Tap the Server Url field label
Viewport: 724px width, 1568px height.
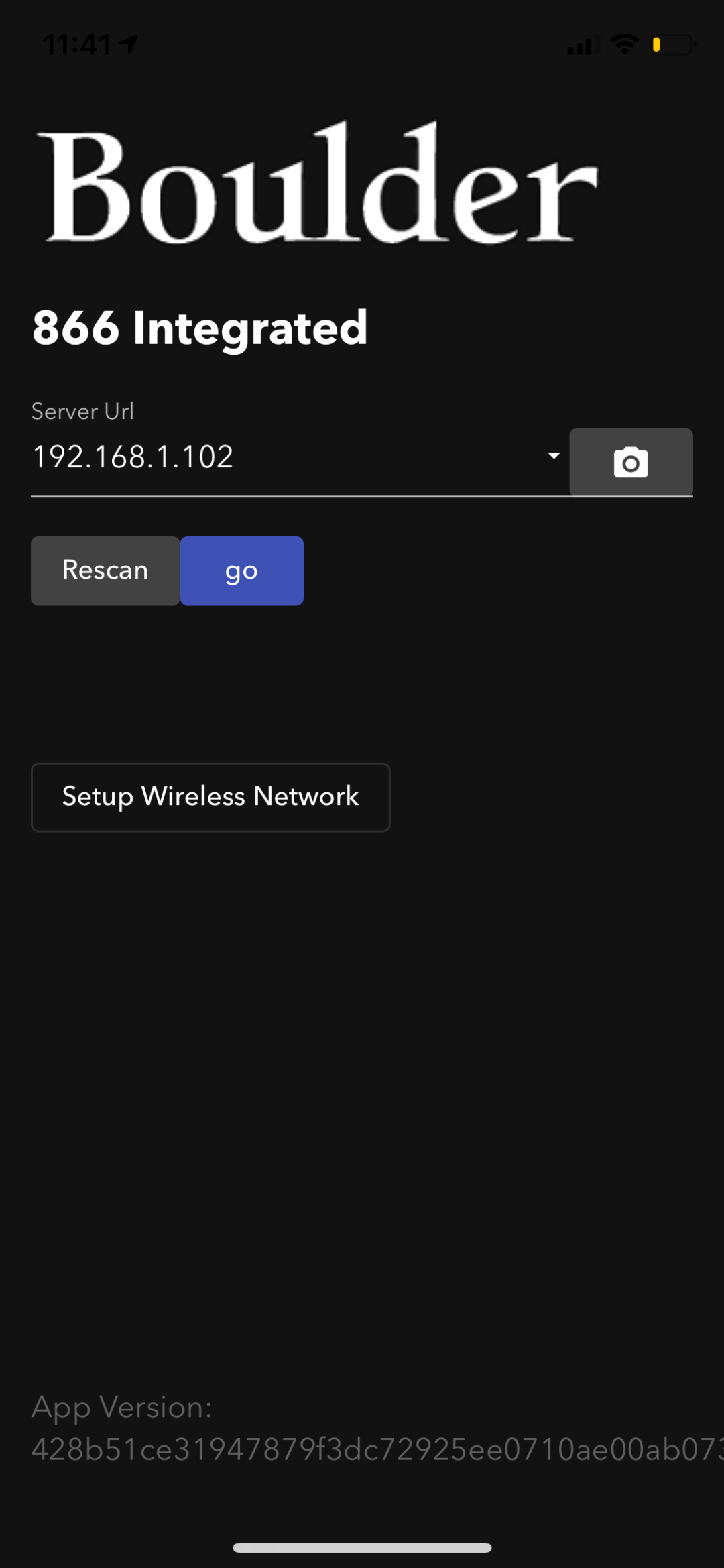click(82, 411)
